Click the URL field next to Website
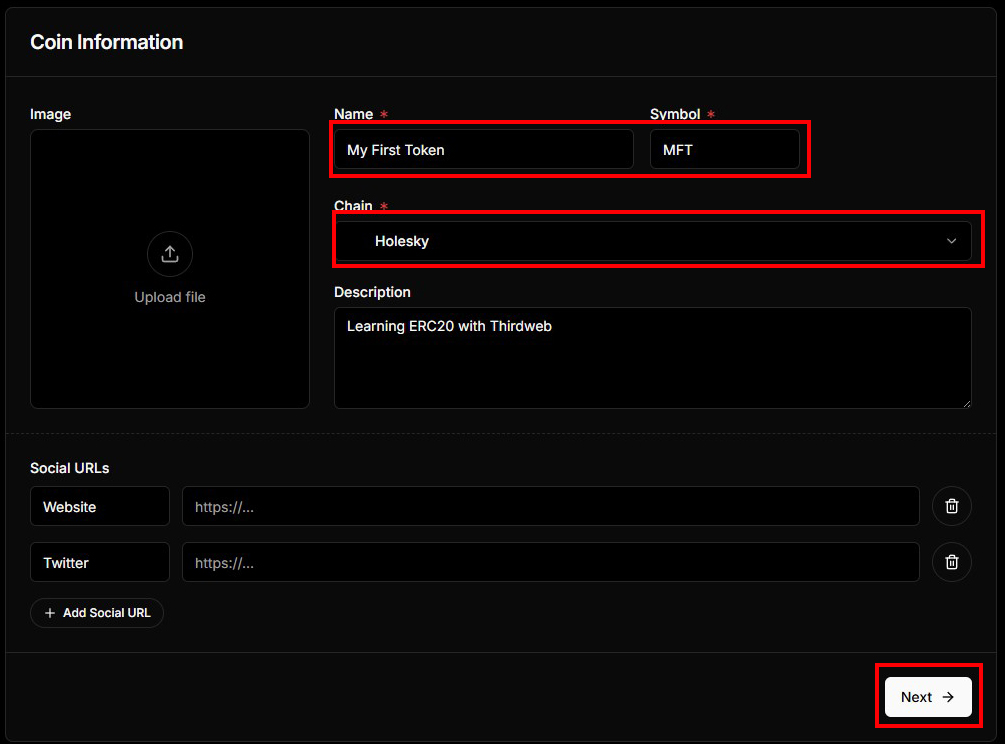This screenshot has height=744, width=1005. click(x=550, y=506)
